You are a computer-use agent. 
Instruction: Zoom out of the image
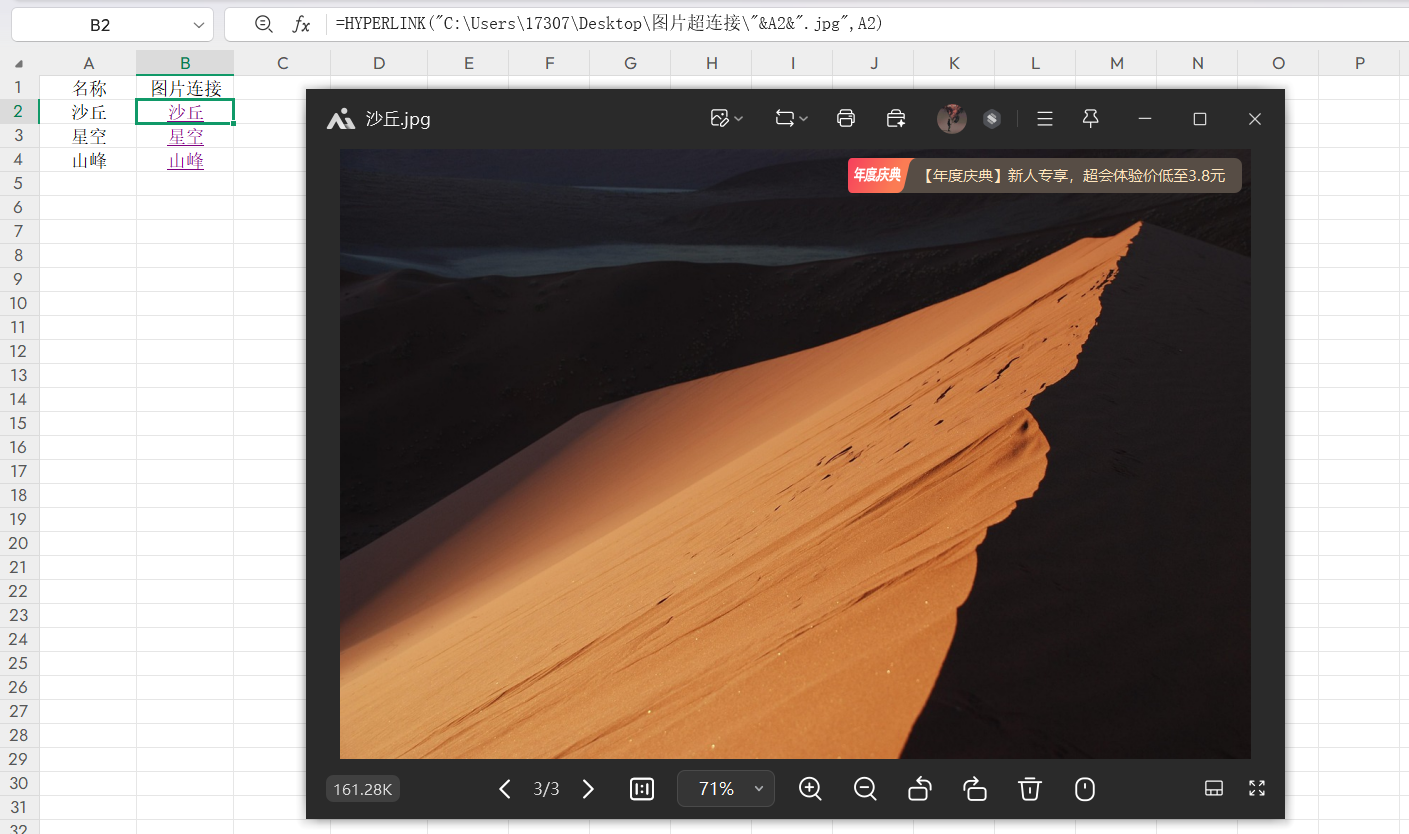coord(865,789)
